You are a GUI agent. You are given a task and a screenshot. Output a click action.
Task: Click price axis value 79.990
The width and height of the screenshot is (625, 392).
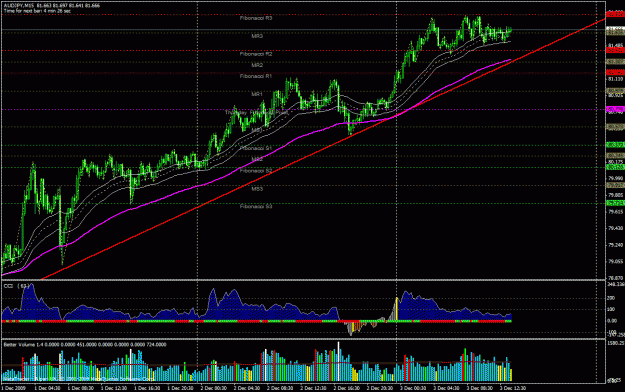click(x=615, y=178)
